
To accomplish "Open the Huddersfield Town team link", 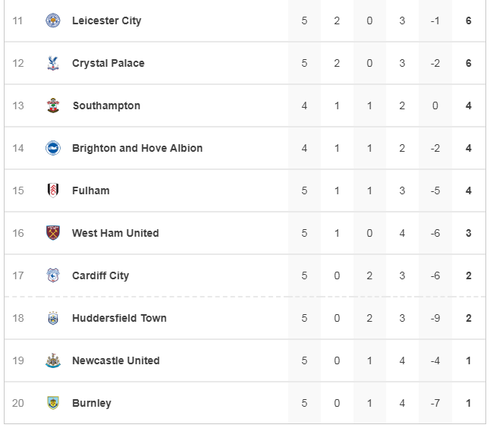I will pyautogui.click(x=119, y=318).
